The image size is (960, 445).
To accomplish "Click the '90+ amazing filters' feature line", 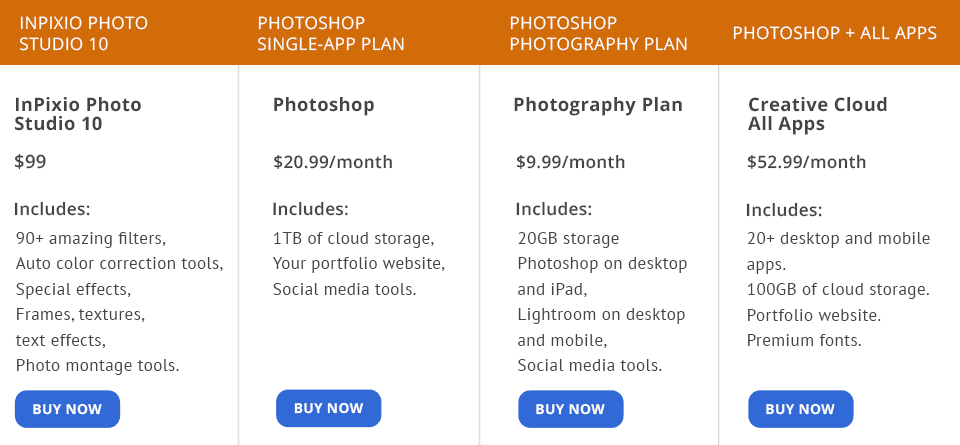I will (x=91, y=239).
